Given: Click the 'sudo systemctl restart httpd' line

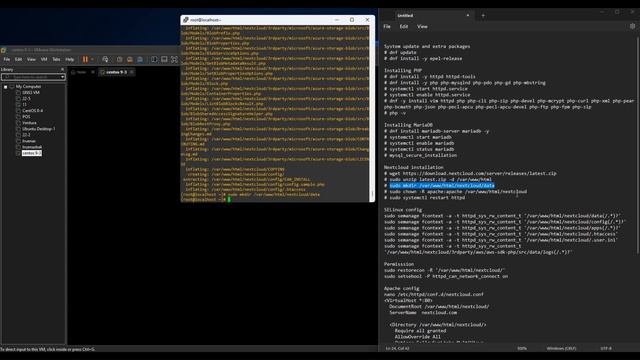Looking at the screenshot, I should 424,198.
